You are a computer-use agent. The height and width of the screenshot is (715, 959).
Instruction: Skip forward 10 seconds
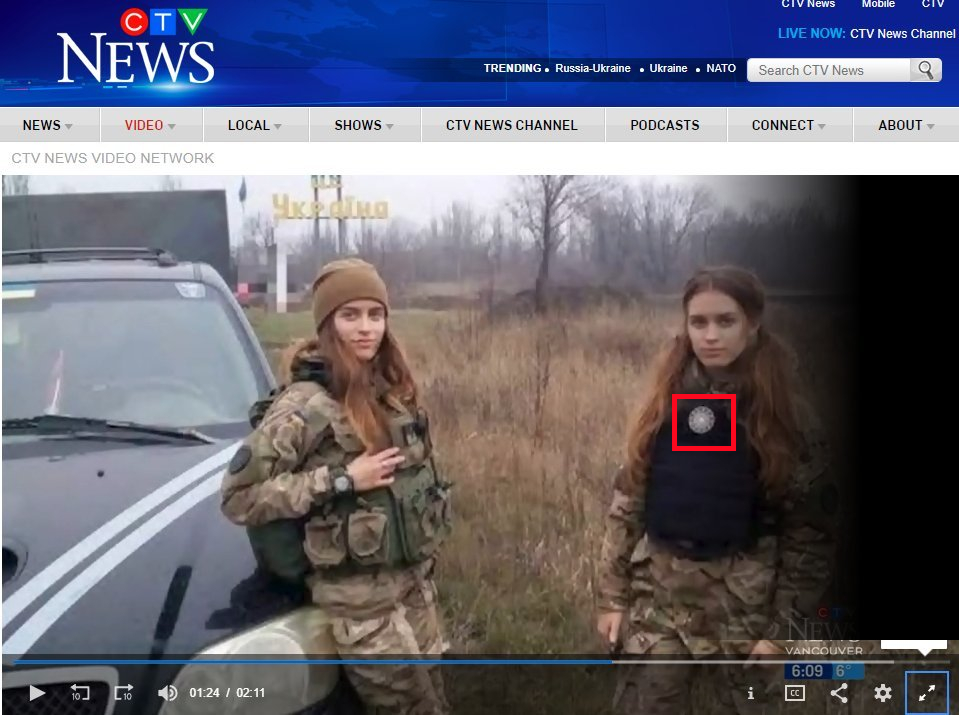(x=124, y=693)
